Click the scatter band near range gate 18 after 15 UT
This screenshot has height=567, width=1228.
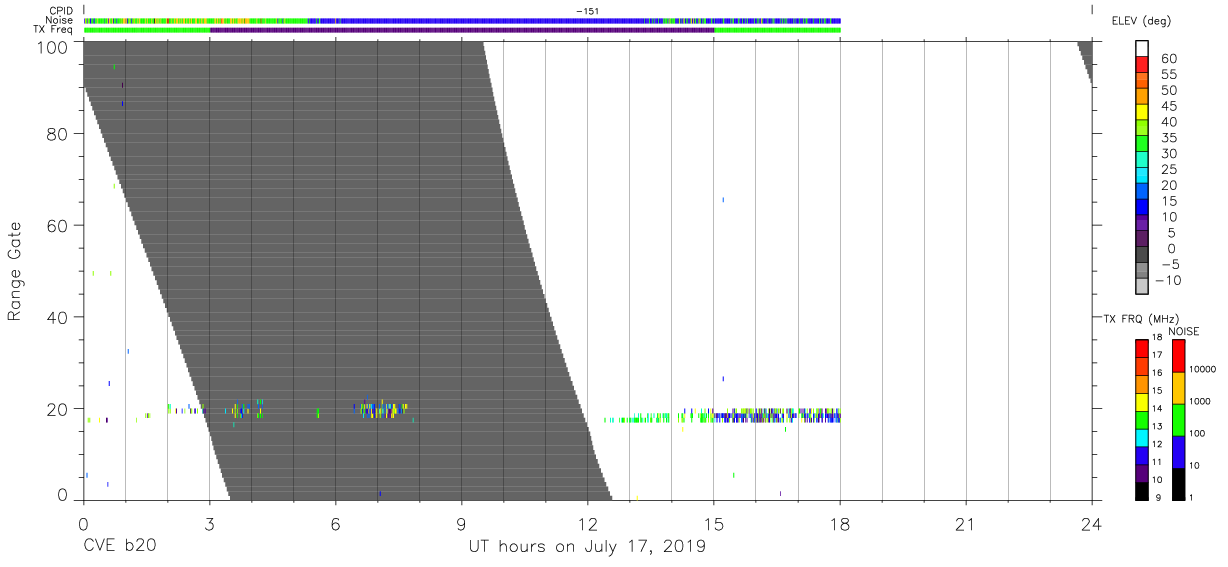777,416
